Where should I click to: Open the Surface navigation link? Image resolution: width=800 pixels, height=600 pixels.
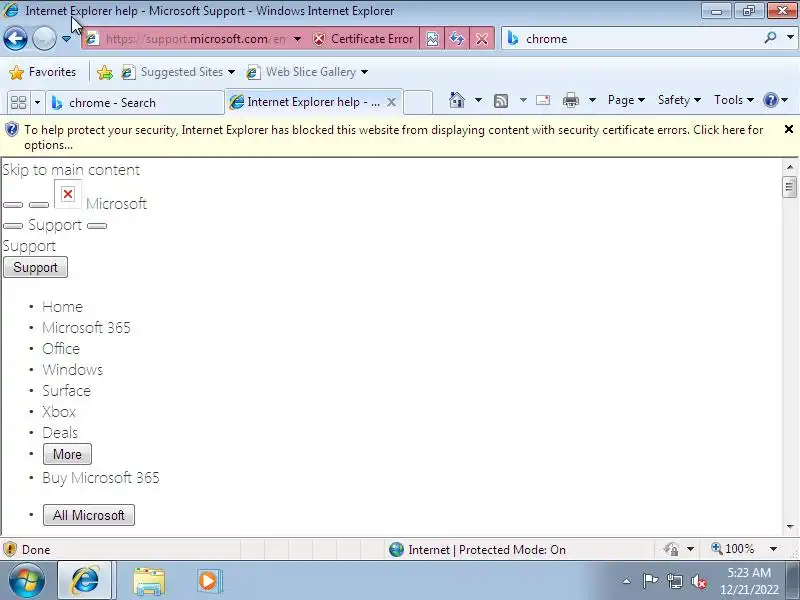pyautogui.click(x=66, y=390)
